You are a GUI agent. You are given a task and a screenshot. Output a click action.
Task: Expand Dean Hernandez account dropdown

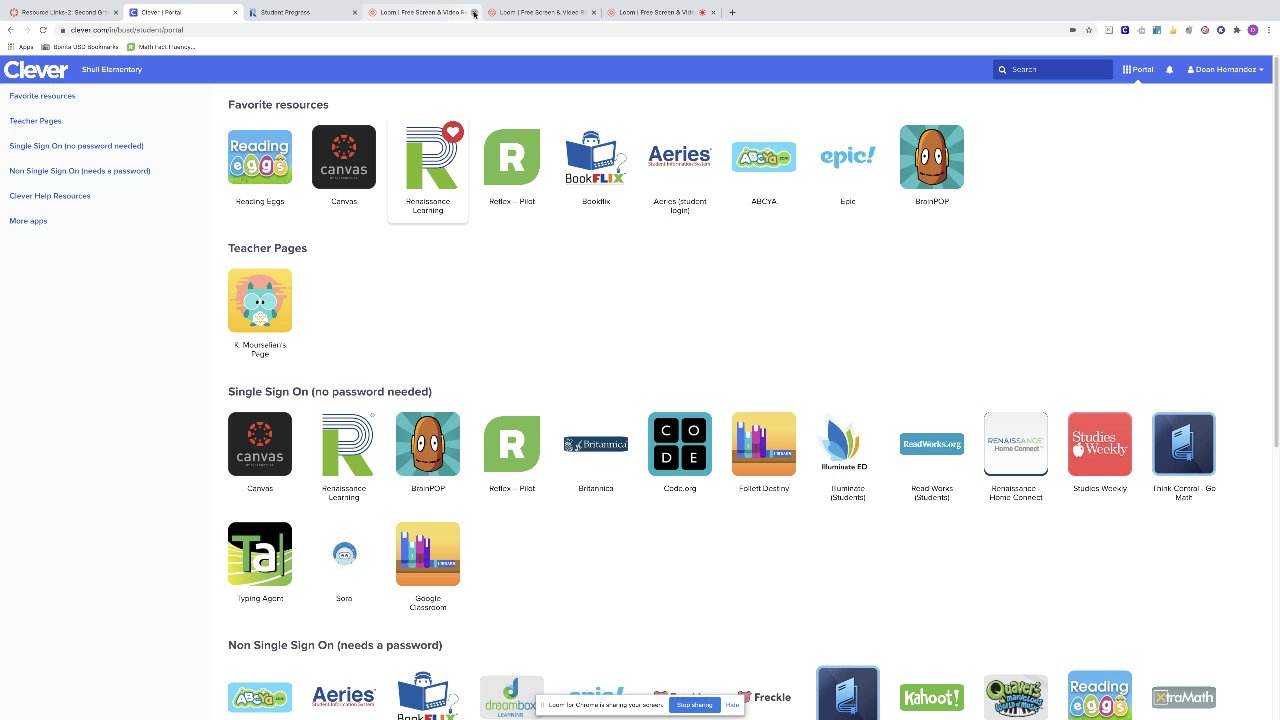[1225, 69]
